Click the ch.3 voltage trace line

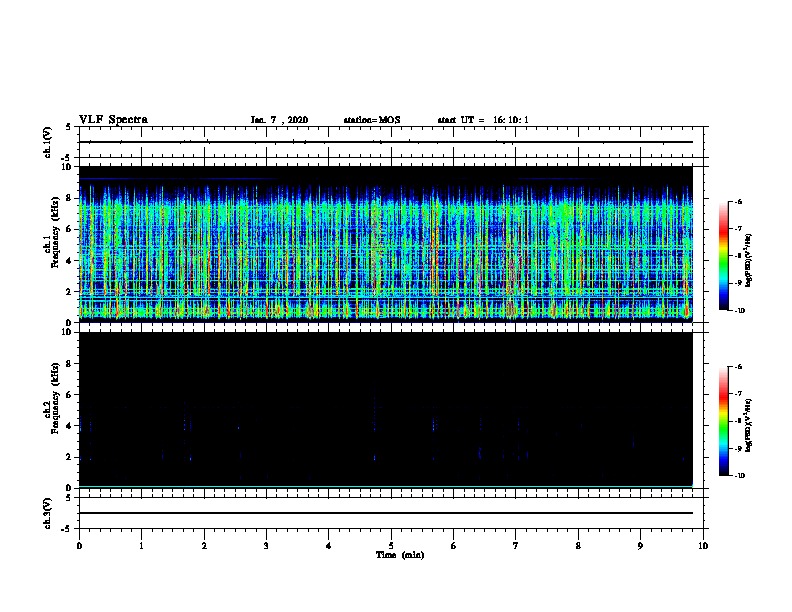tap(386, 513)
